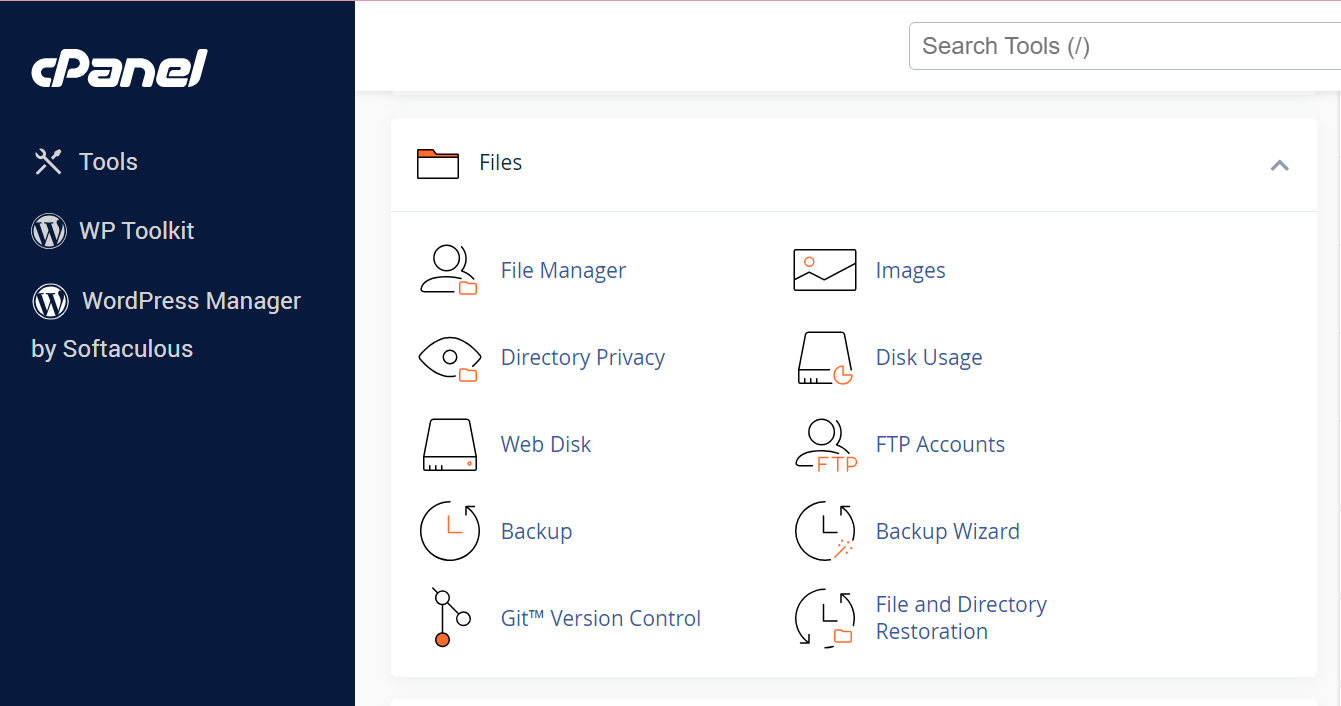Open the Backup link
The height and width of the screenshot is (706, 1341).
(536, 531)
